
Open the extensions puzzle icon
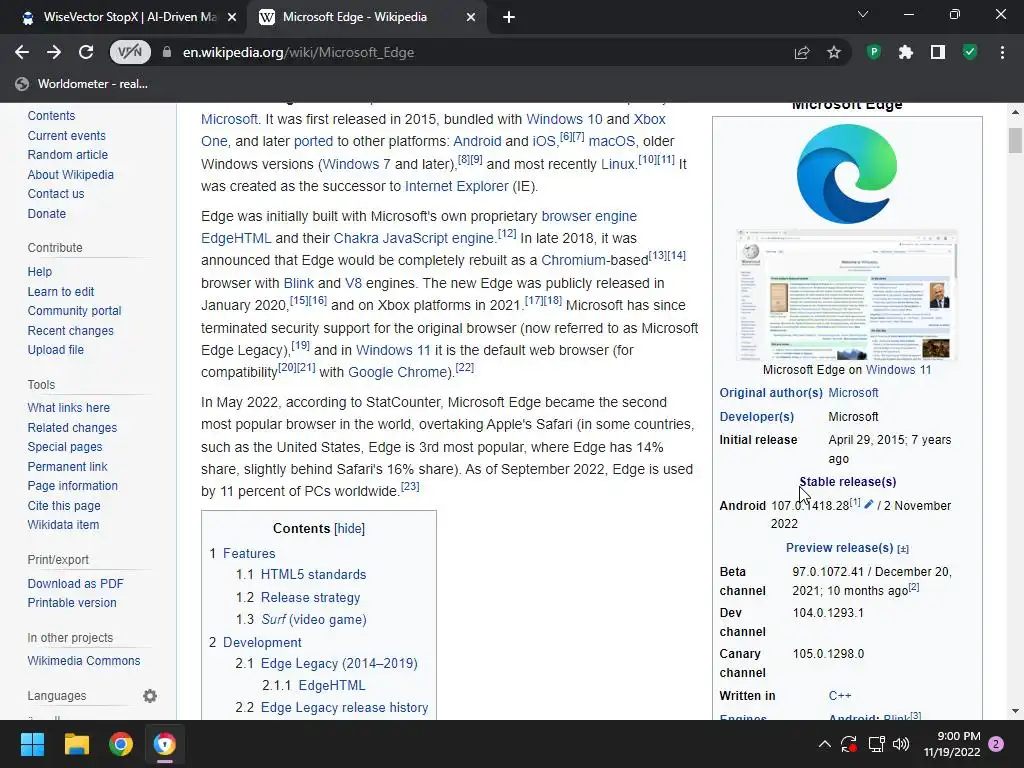906,52
